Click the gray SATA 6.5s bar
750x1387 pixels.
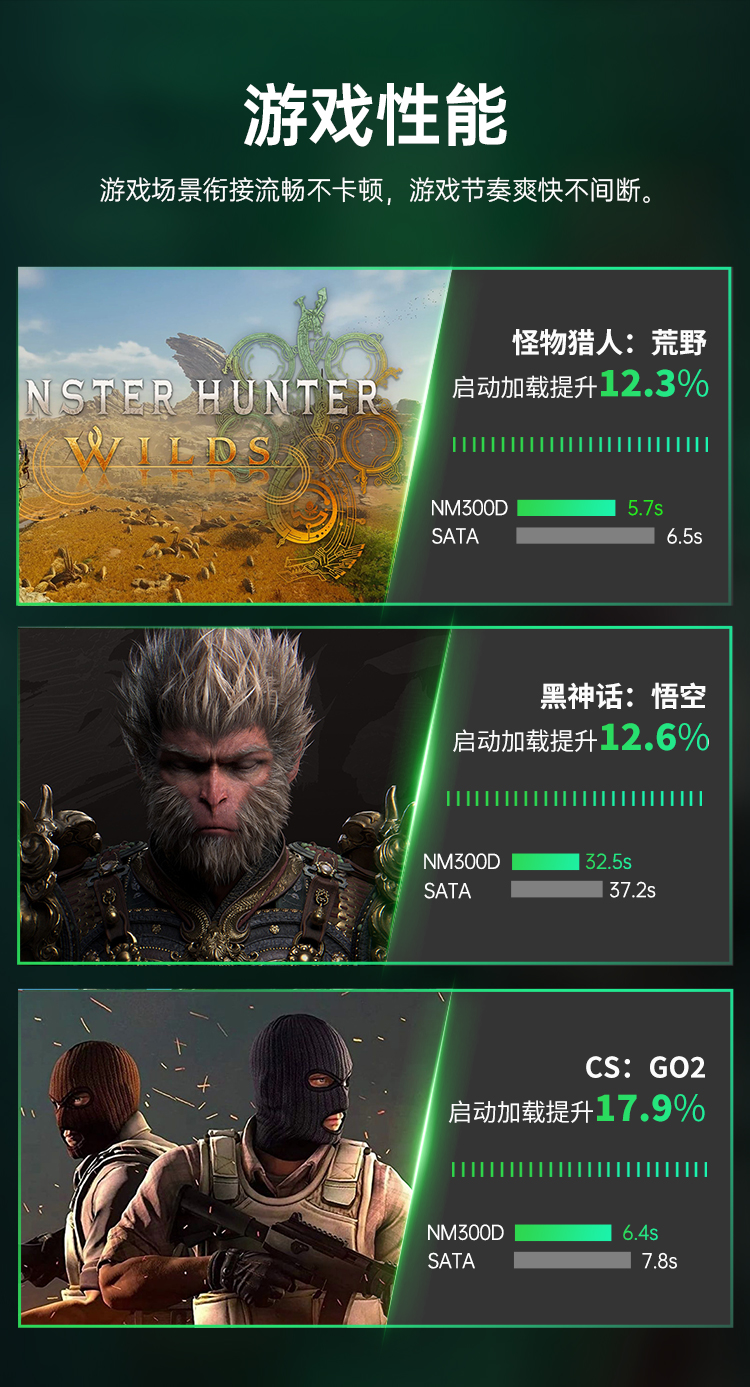[x=585, y=536]
